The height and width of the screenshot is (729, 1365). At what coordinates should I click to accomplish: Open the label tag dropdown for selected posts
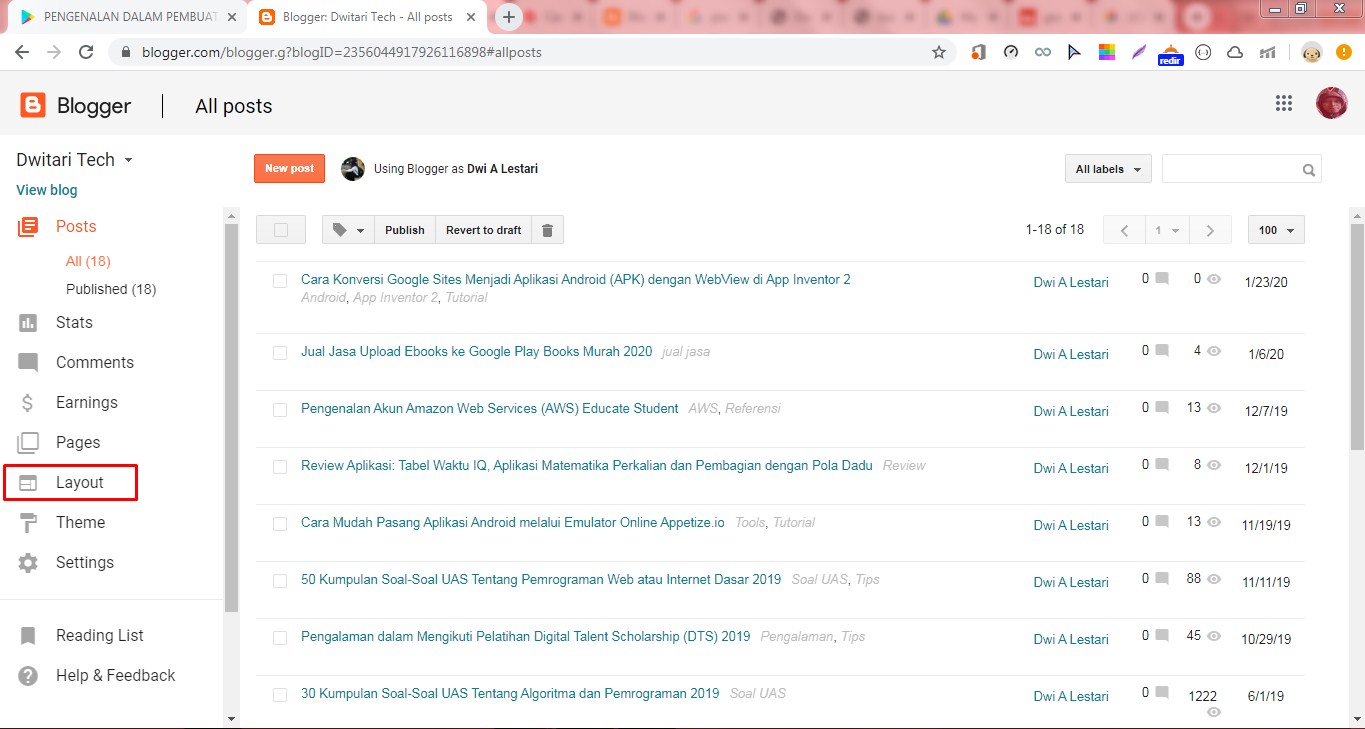click(348, 230)
